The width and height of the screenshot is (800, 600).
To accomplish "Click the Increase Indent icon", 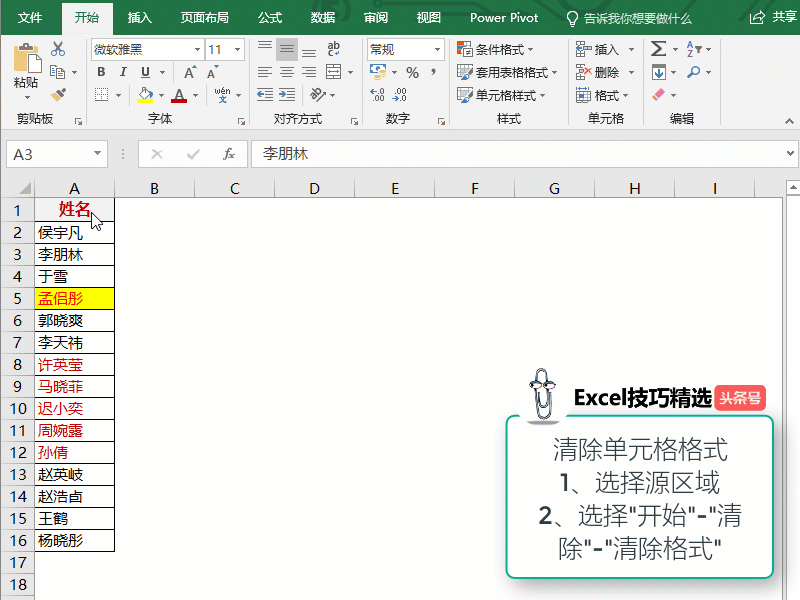I will [x=287, y=95].
